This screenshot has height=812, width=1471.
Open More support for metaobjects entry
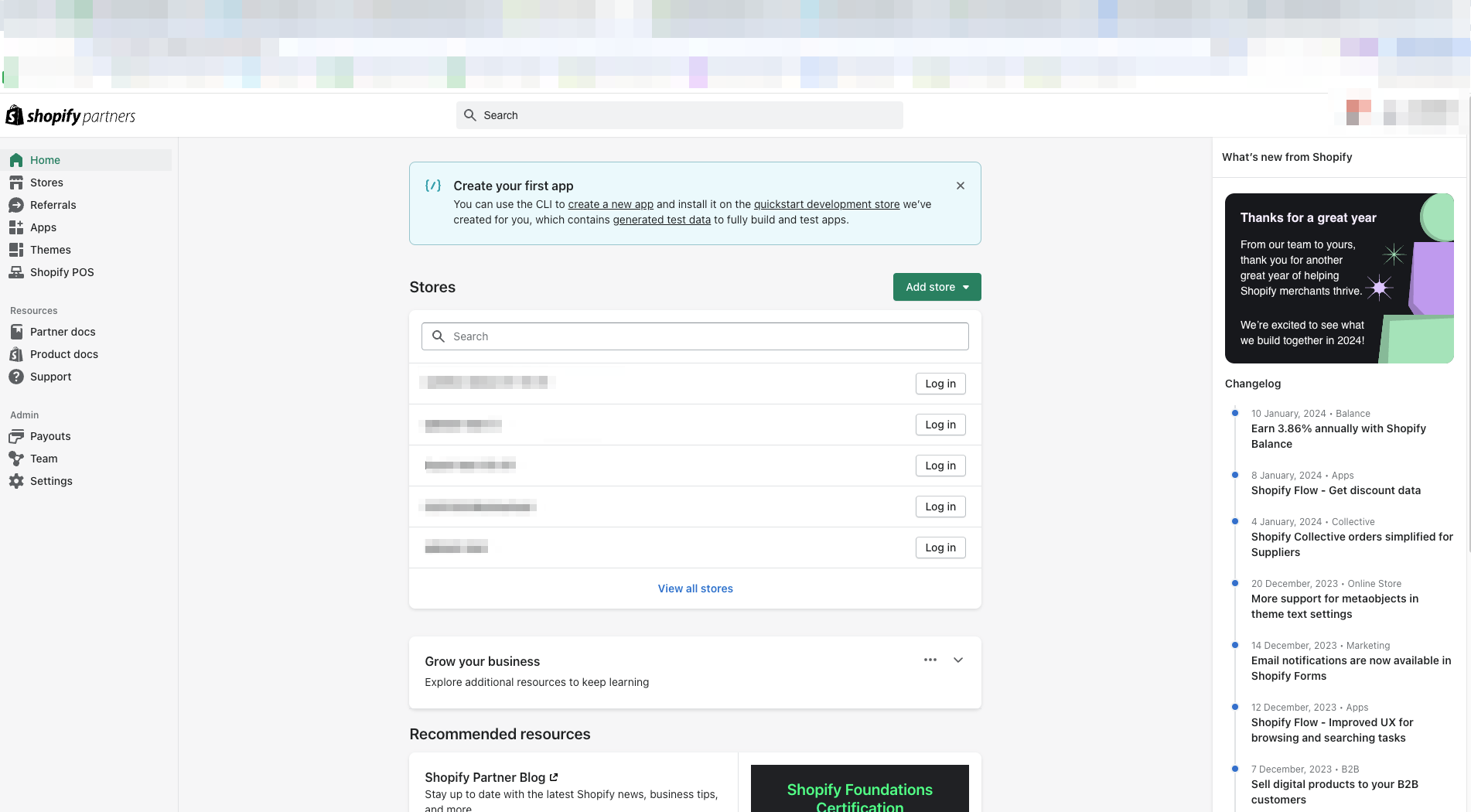point(1335,606)
